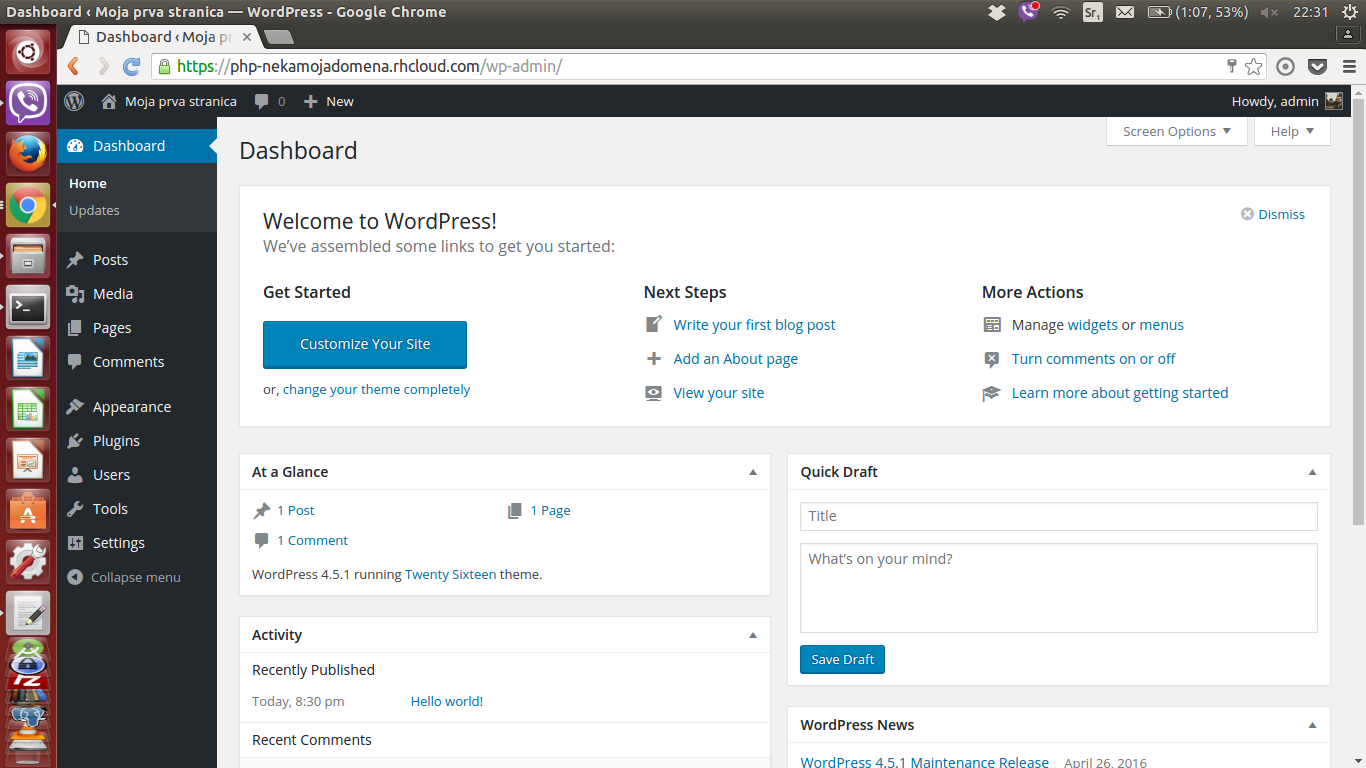This screenshot has width=1366, height=768.
Task: Open the Twenty Sixteen theme link
Action: 450,574
